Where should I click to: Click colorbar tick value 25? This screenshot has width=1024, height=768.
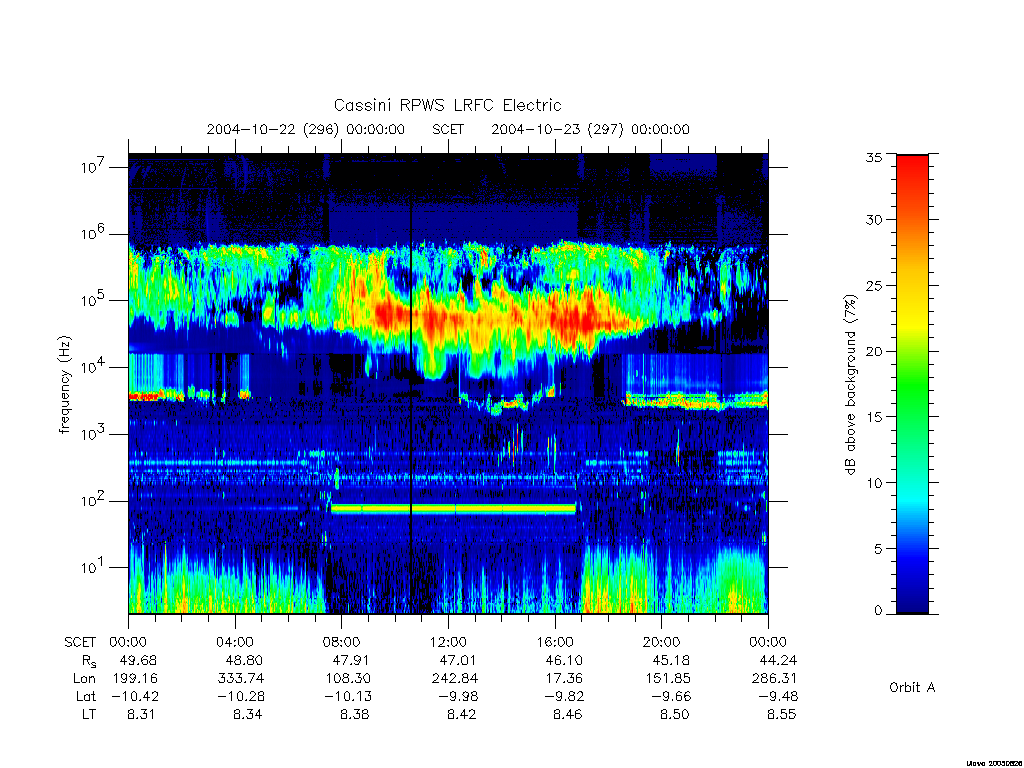click(x=874, y=285)
